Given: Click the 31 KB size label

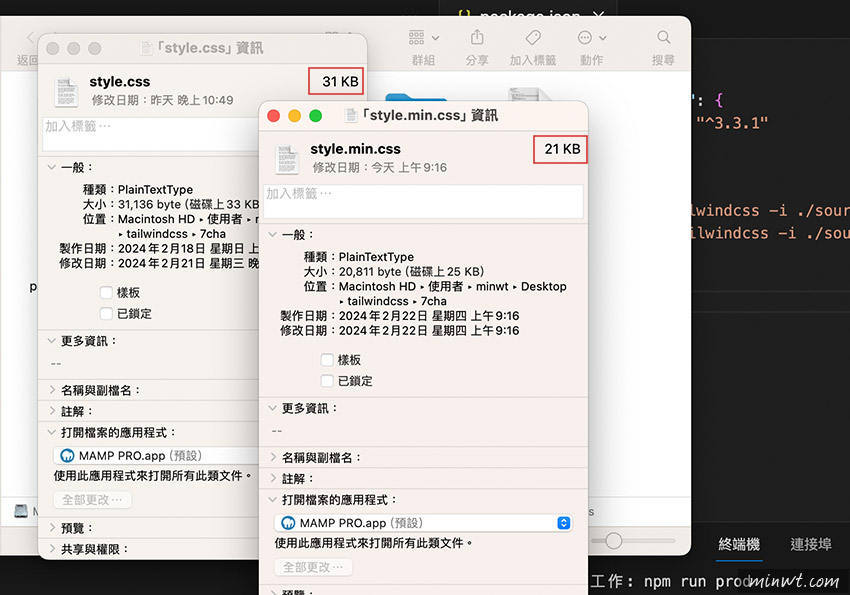Looking at the screenshot, I should (x=340, y=82).
